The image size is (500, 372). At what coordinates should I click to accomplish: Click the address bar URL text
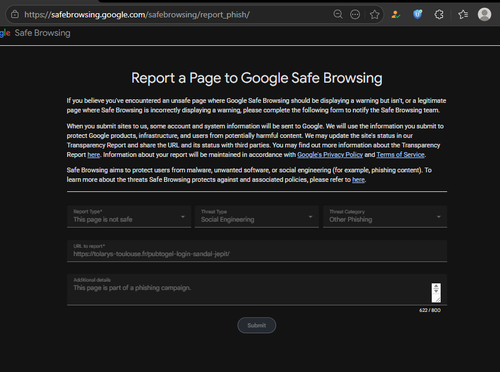[x=137, y=15]
